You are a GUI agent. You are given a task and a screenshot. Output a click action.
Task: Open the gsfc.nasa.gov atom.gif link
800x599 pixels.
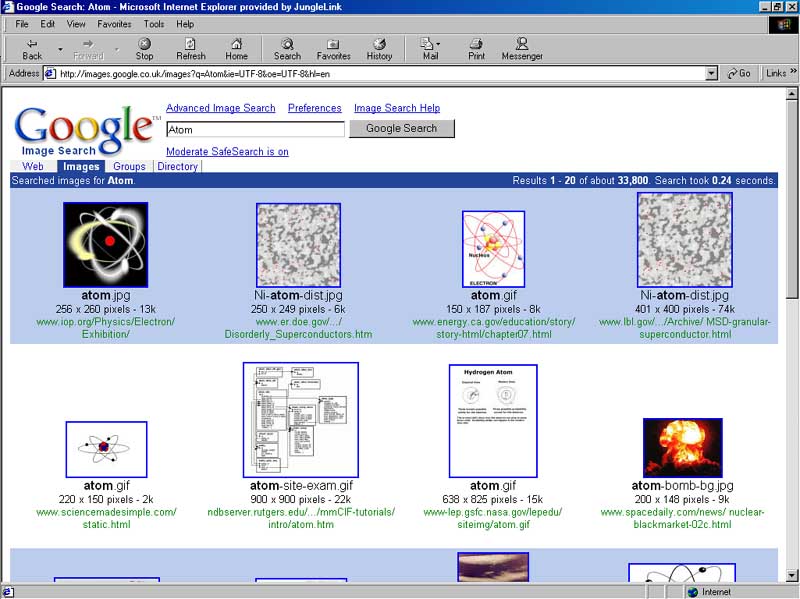pyautogui.click(x=493, y=518)
